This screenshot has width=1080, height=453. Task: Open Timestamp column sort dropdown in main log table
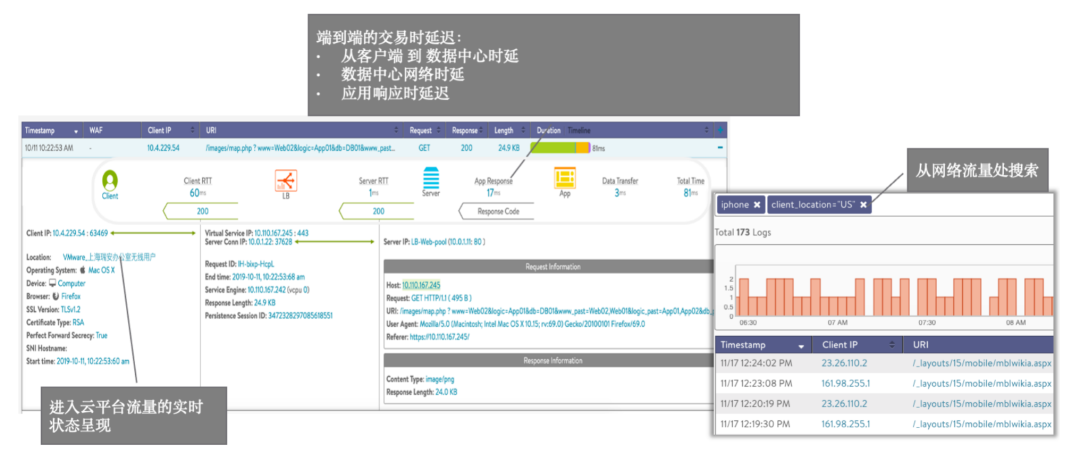tap(76, 130)
